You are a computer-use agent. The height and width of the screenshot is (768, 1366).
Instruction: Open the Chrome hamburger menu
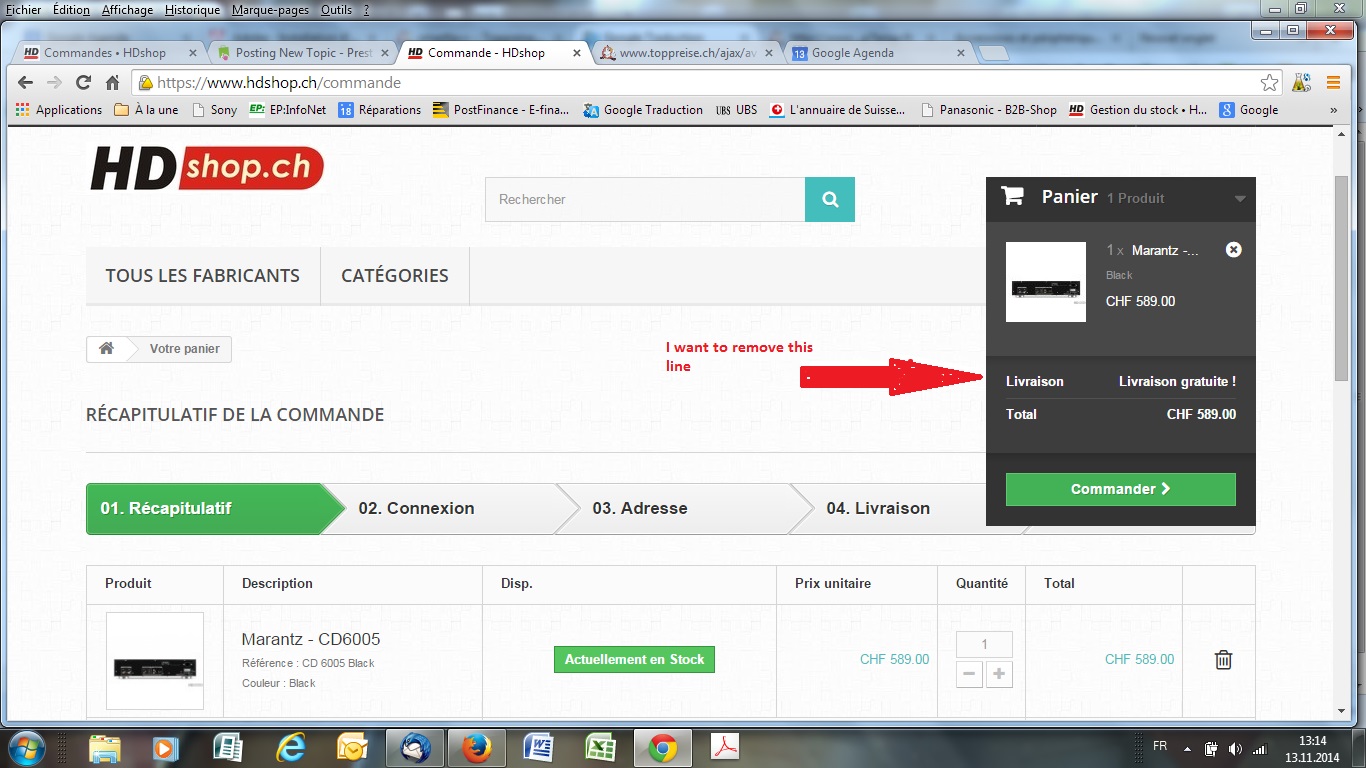click(x=1332, y=83)
